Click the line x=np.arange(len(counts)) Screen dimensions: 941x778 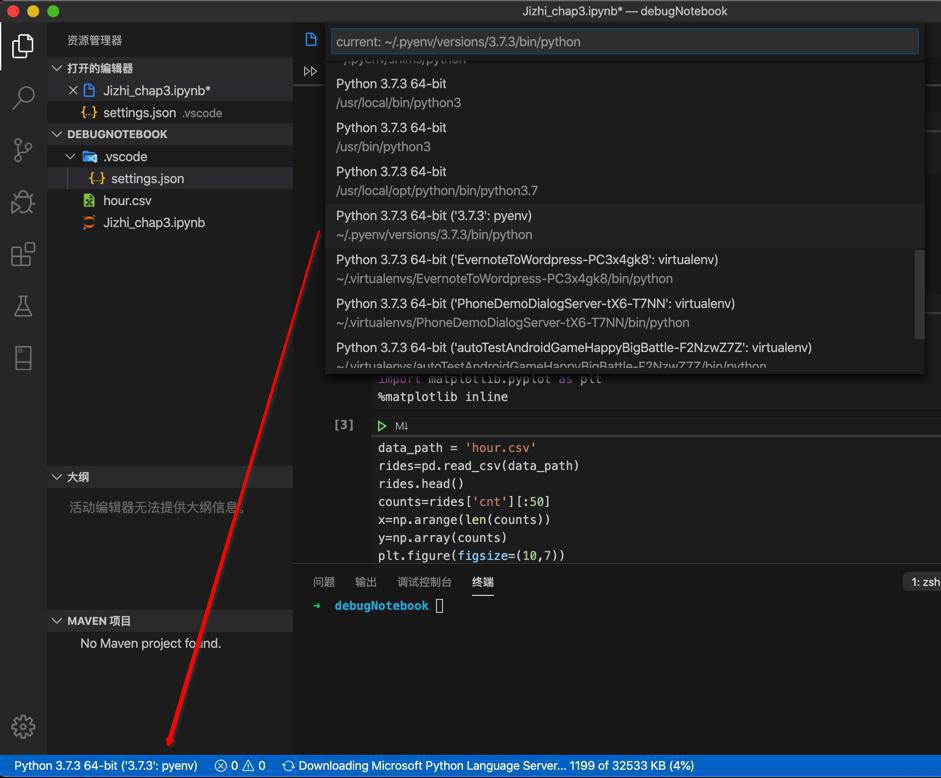pyautogui.click(x=464, y=520)
